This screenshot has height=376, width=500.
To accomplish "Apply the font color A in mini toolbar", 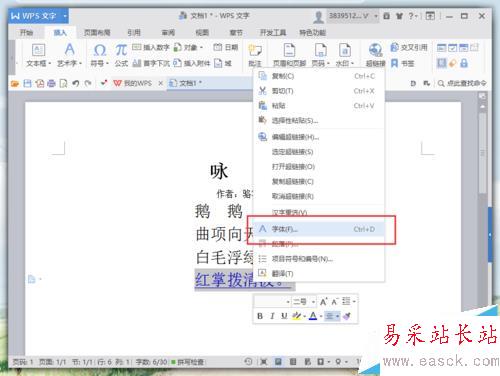I will [313, 316].
